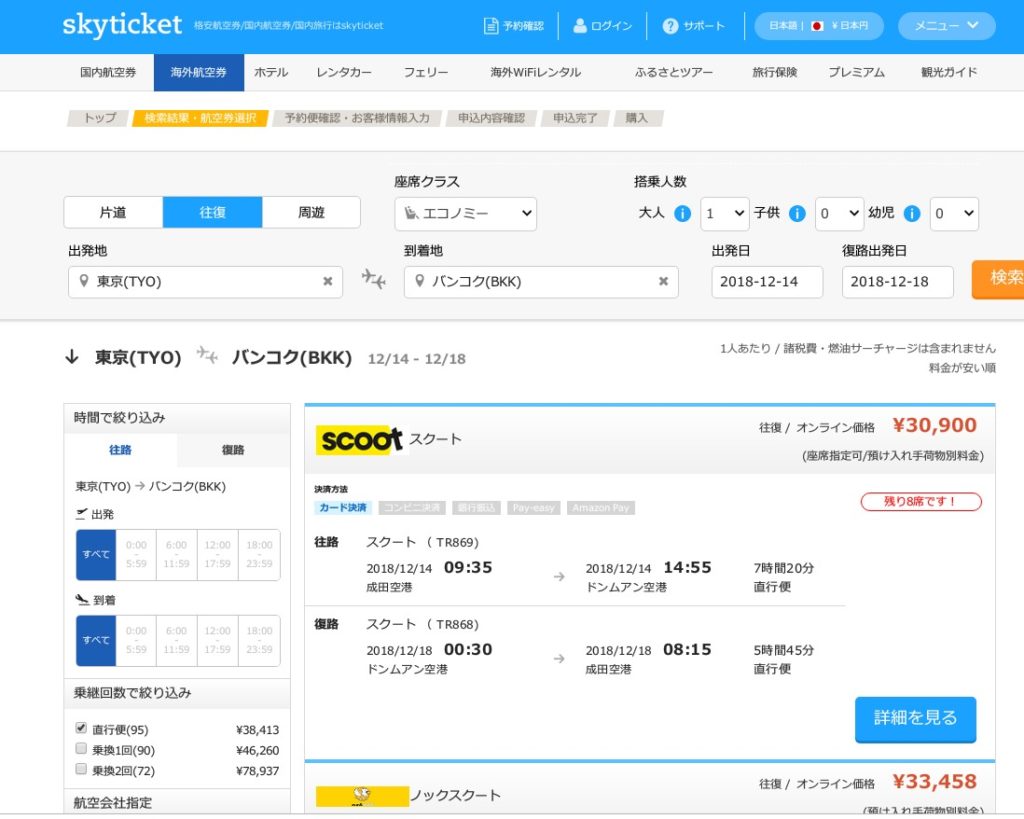Image resolution: width=1024 pixels, height=819 pixels.
Task: Open the 予約確認 booking confirmation icon
Action: coord(490,25)
